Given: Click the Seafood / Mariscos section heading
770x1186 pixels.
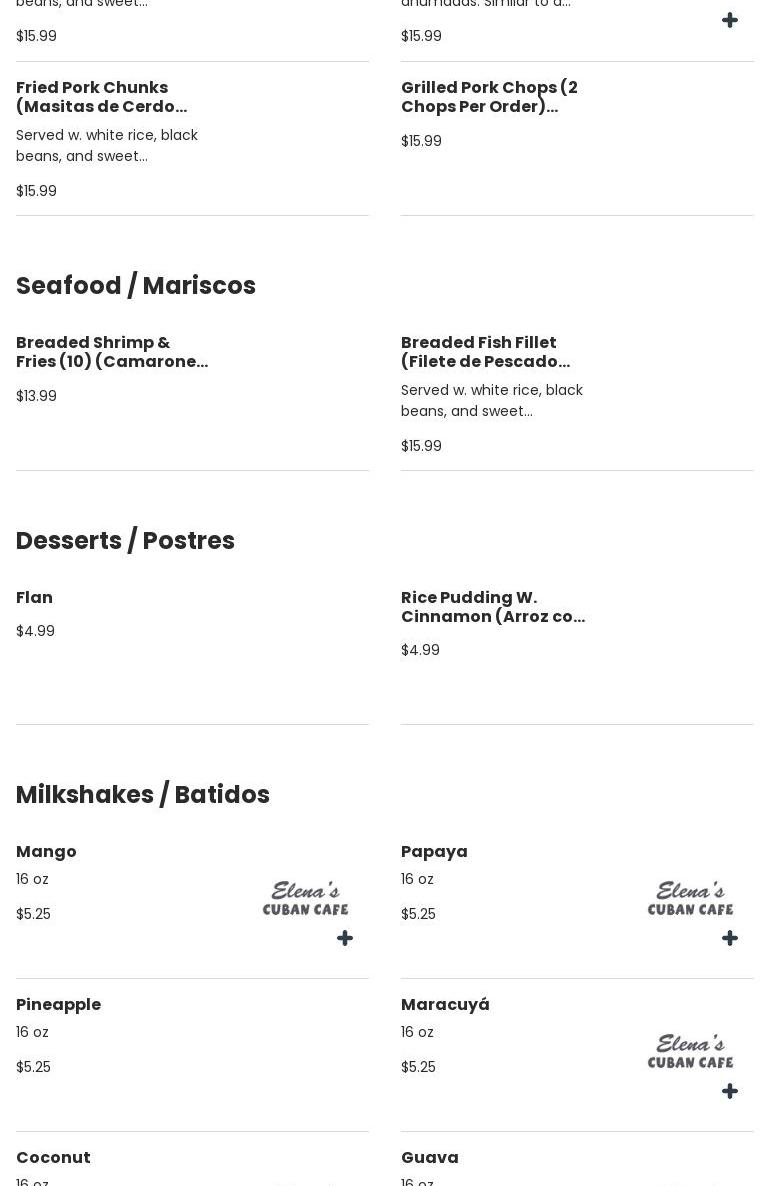Looking at the screenshot, I should point(136,286).
